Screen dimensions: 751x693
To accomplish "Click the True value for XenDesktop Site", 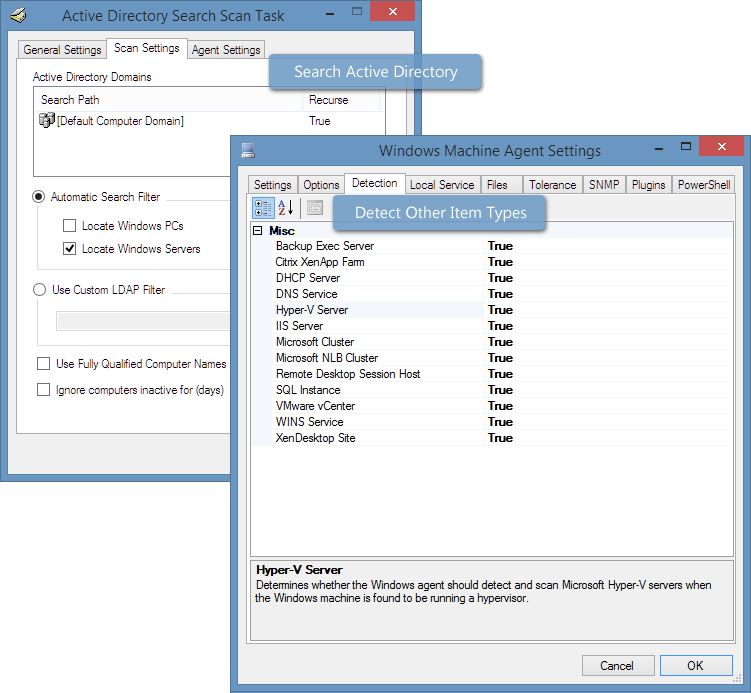I will 500,438.
